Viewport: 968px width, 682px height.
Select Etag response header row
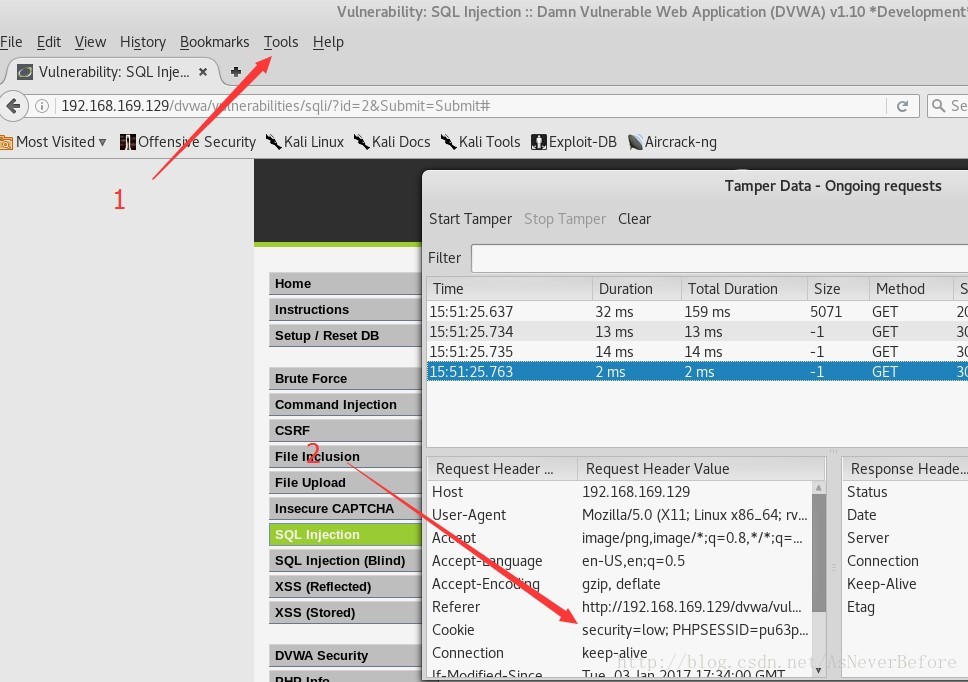[906, 607]
